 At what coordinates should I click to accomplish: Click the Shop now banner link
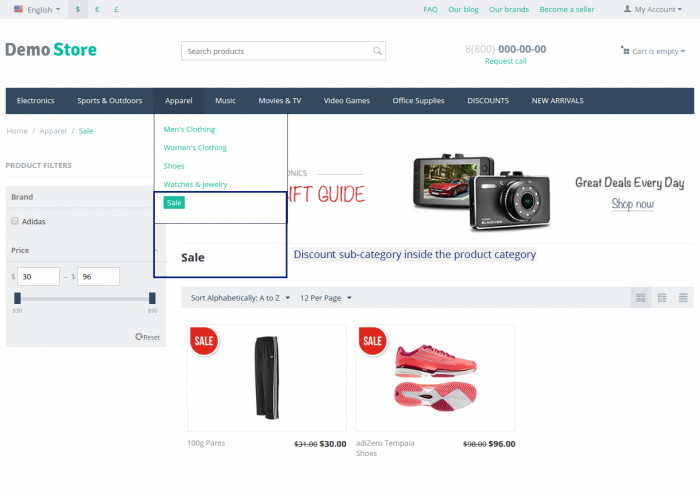(x=633, y=204)
